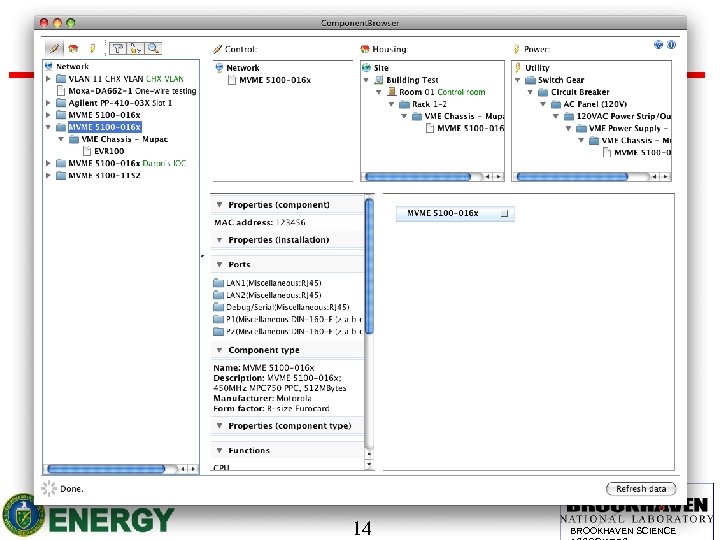720x540 pixels.
Task: Click the Moxa-DA662-1 document icon
Action: (61, 91)
